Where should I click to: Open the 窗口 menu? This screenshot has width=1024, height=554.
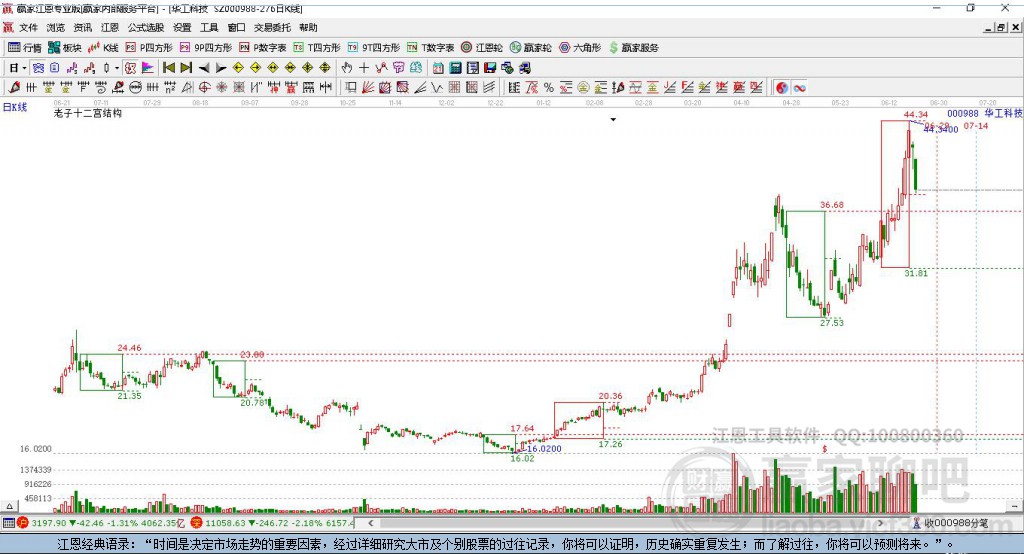236,27
